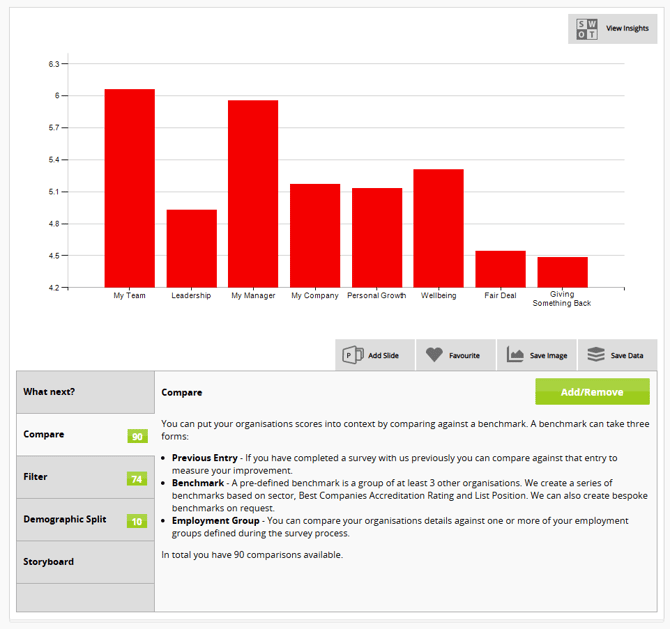
Task: Click the PowerPoint Add Slide icon
Action: (353, 355)
